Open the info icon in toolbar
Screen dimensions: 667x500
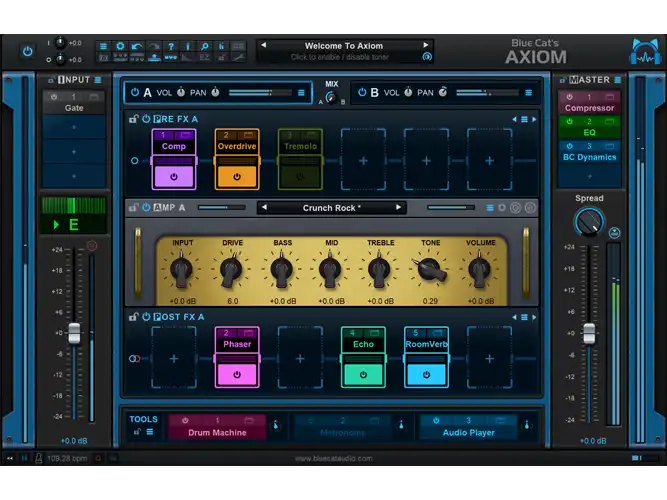188,46
